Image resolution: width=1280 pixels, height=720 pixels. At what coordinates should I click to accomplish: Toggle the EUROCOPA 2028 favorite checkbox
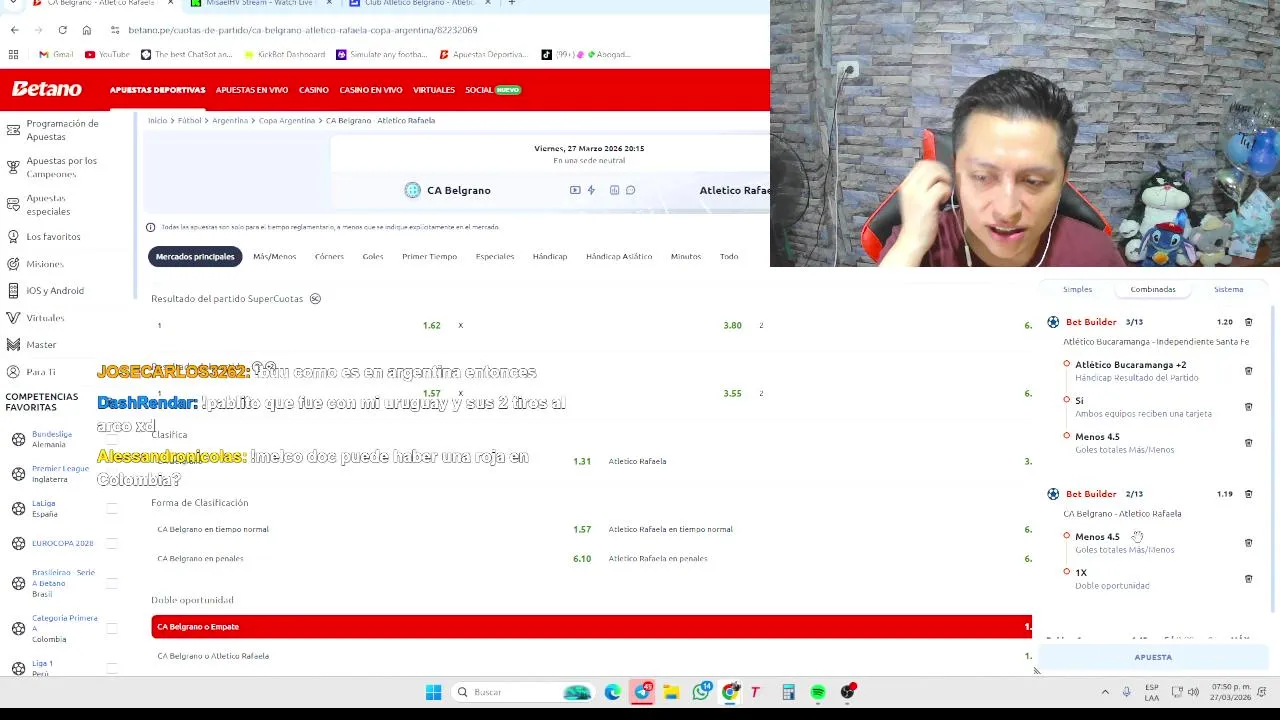point(112,543)
